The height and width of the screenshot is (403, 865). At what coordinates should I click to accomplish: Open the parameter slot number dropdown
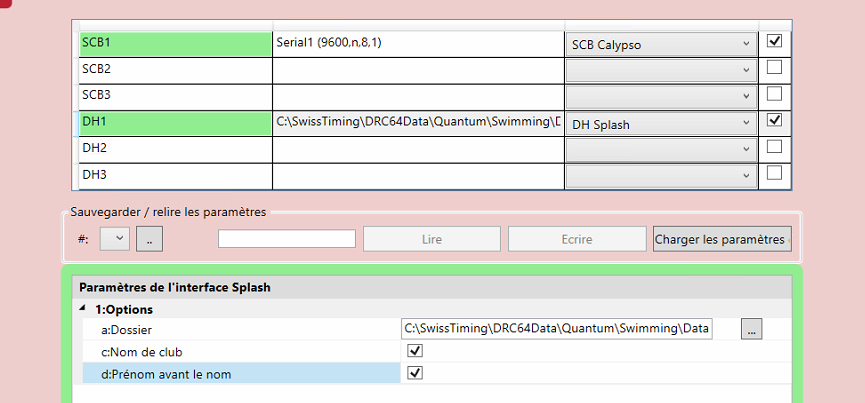[x=116, y=239]
